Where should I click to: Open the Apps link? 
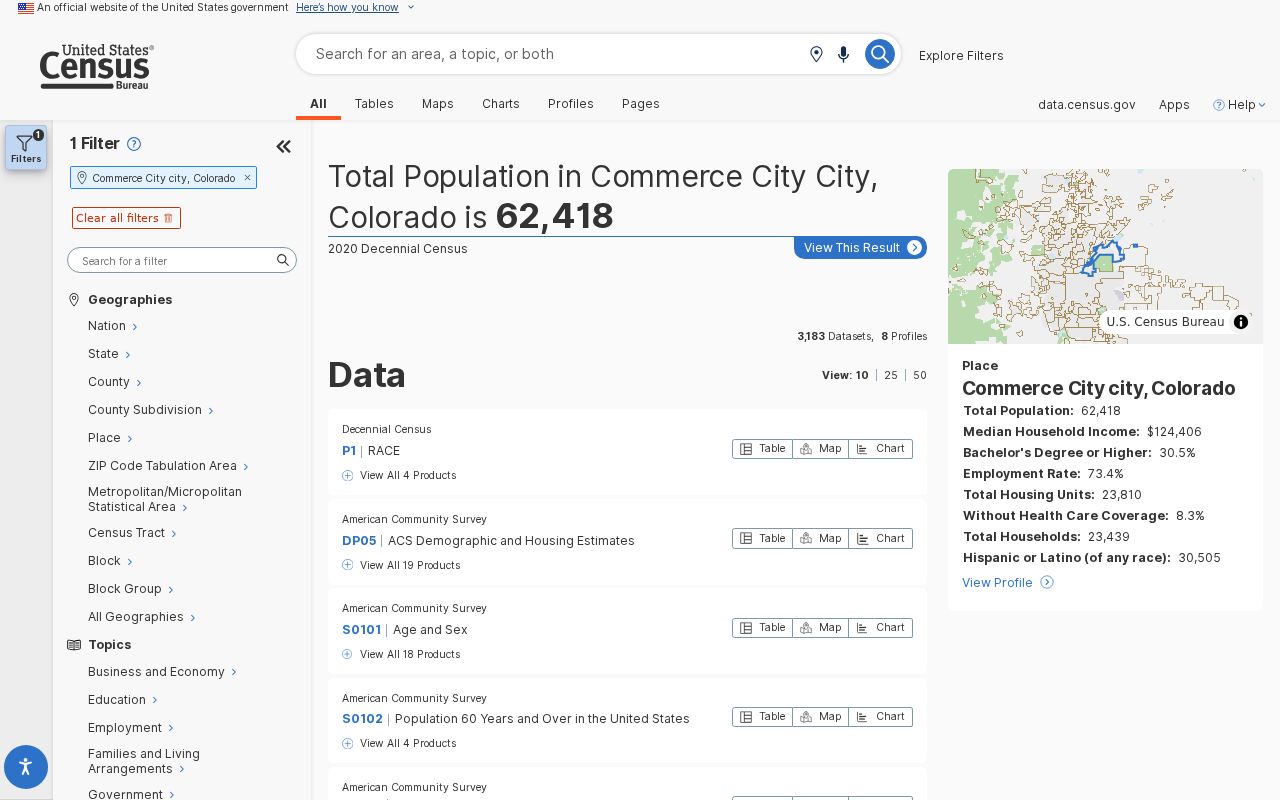[x=1174, y=104]
